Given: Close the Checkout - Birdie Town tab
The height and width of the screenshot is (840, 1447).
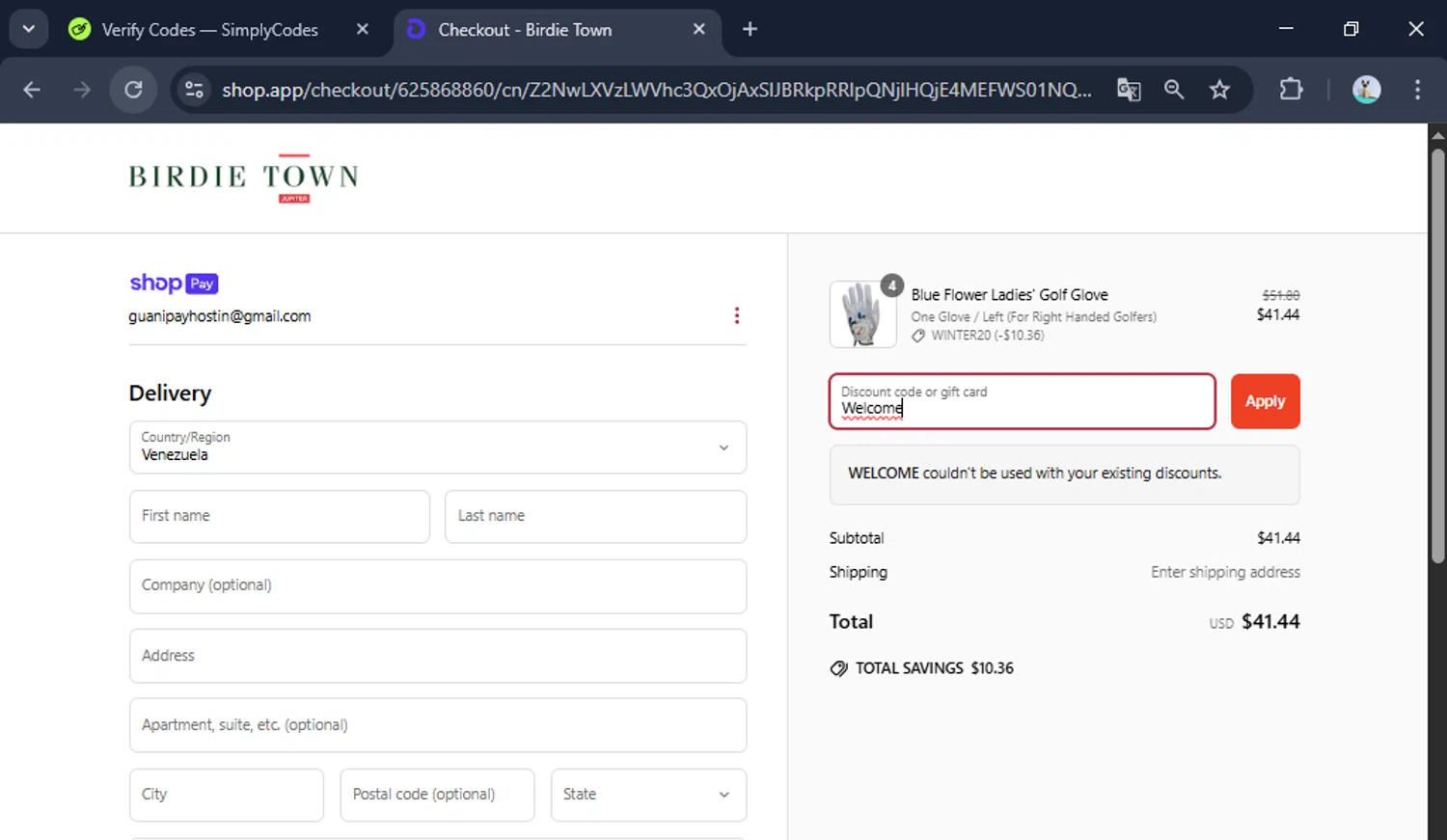Looking at the screenshot, I should click(699, 30).
